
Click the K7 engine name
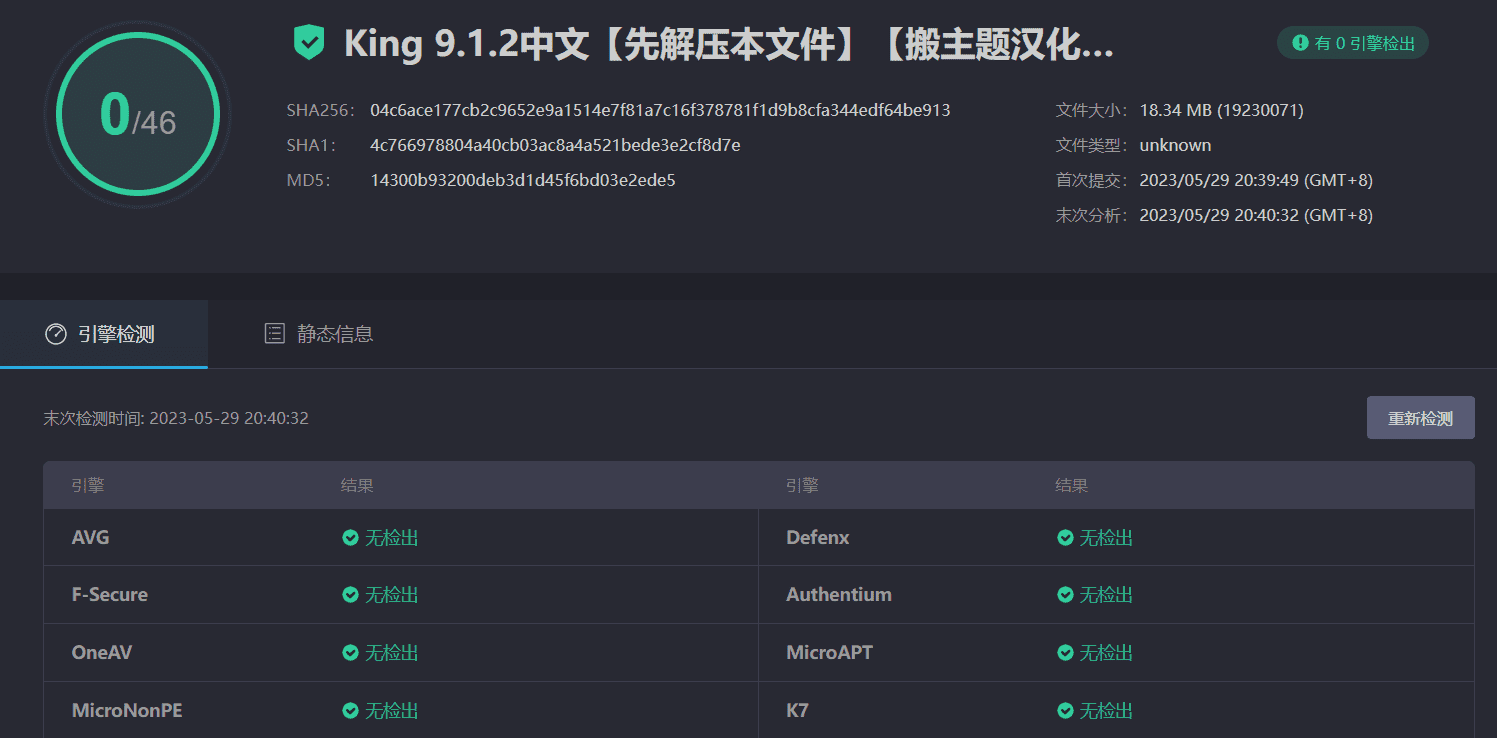[798, 711]
